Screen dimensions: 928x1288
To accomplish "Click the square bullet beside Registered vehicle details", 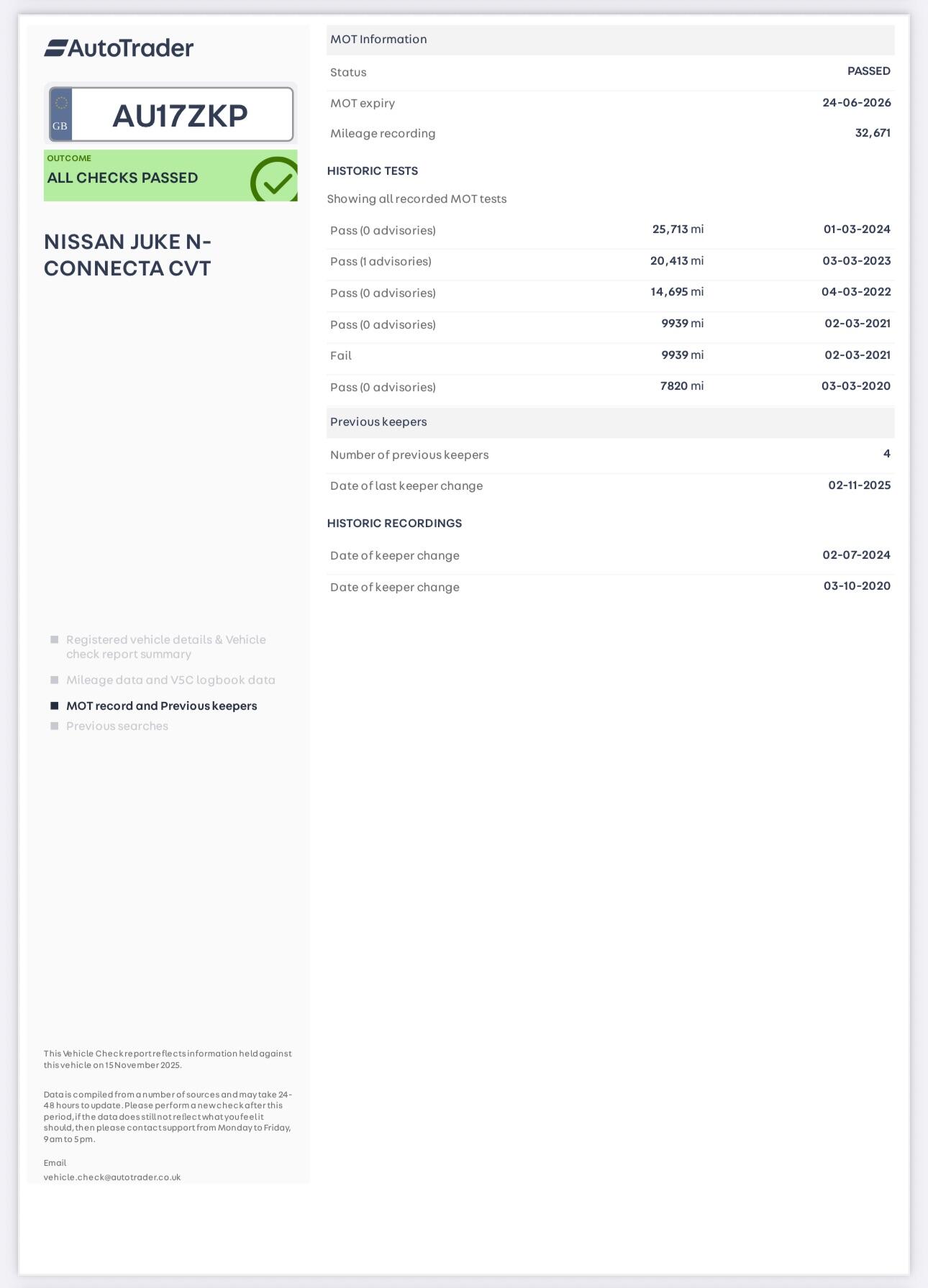I will [55, 639].
